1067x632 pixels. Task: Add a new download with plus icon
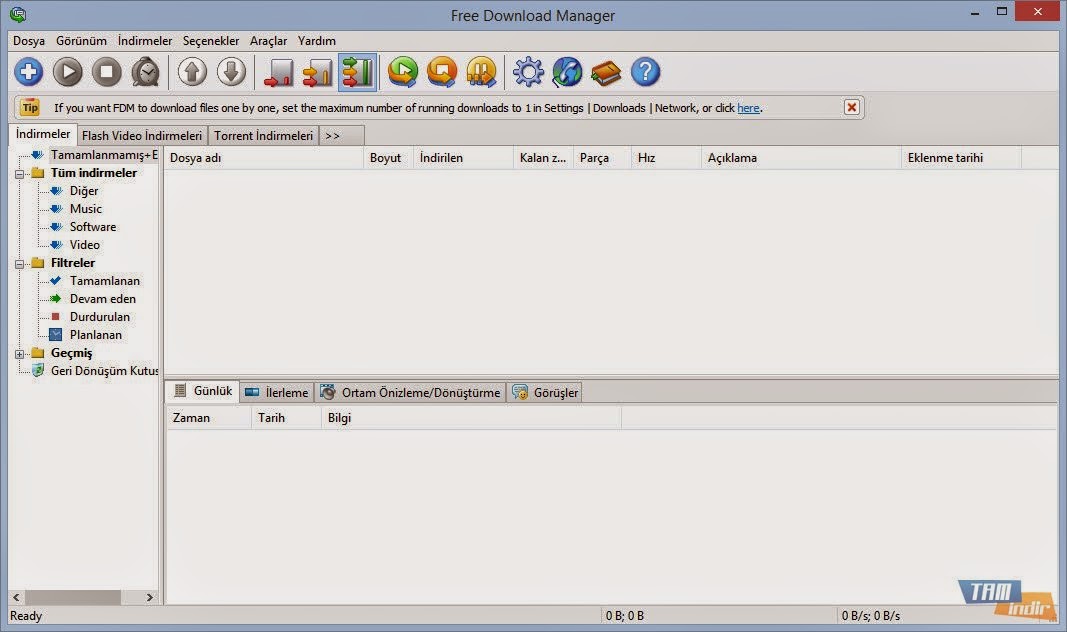click(29, 72)
